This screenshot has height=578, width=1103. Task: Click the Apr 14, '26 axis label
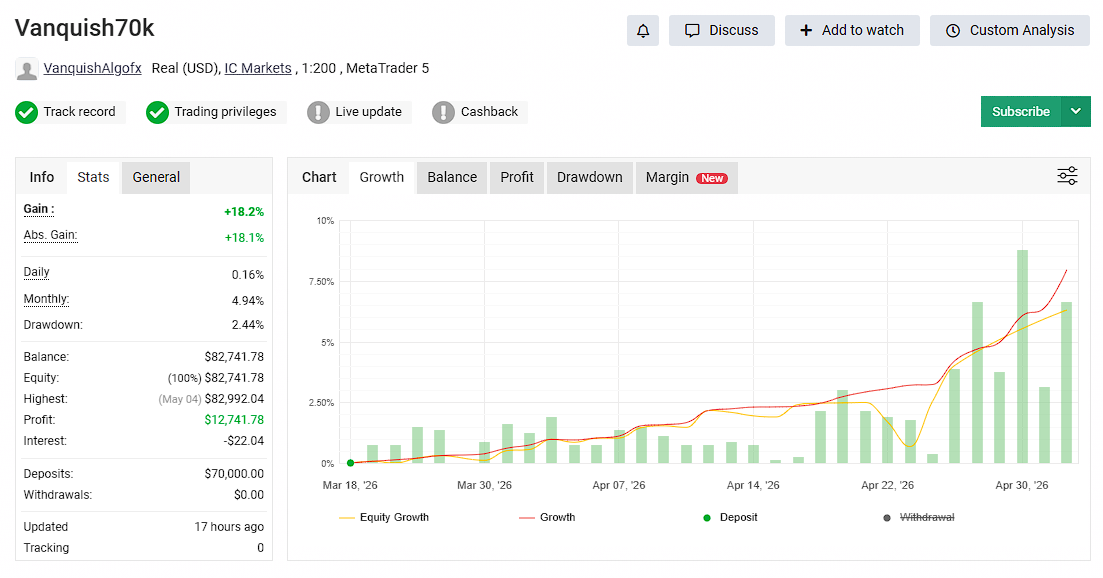[x=753, y=485]
